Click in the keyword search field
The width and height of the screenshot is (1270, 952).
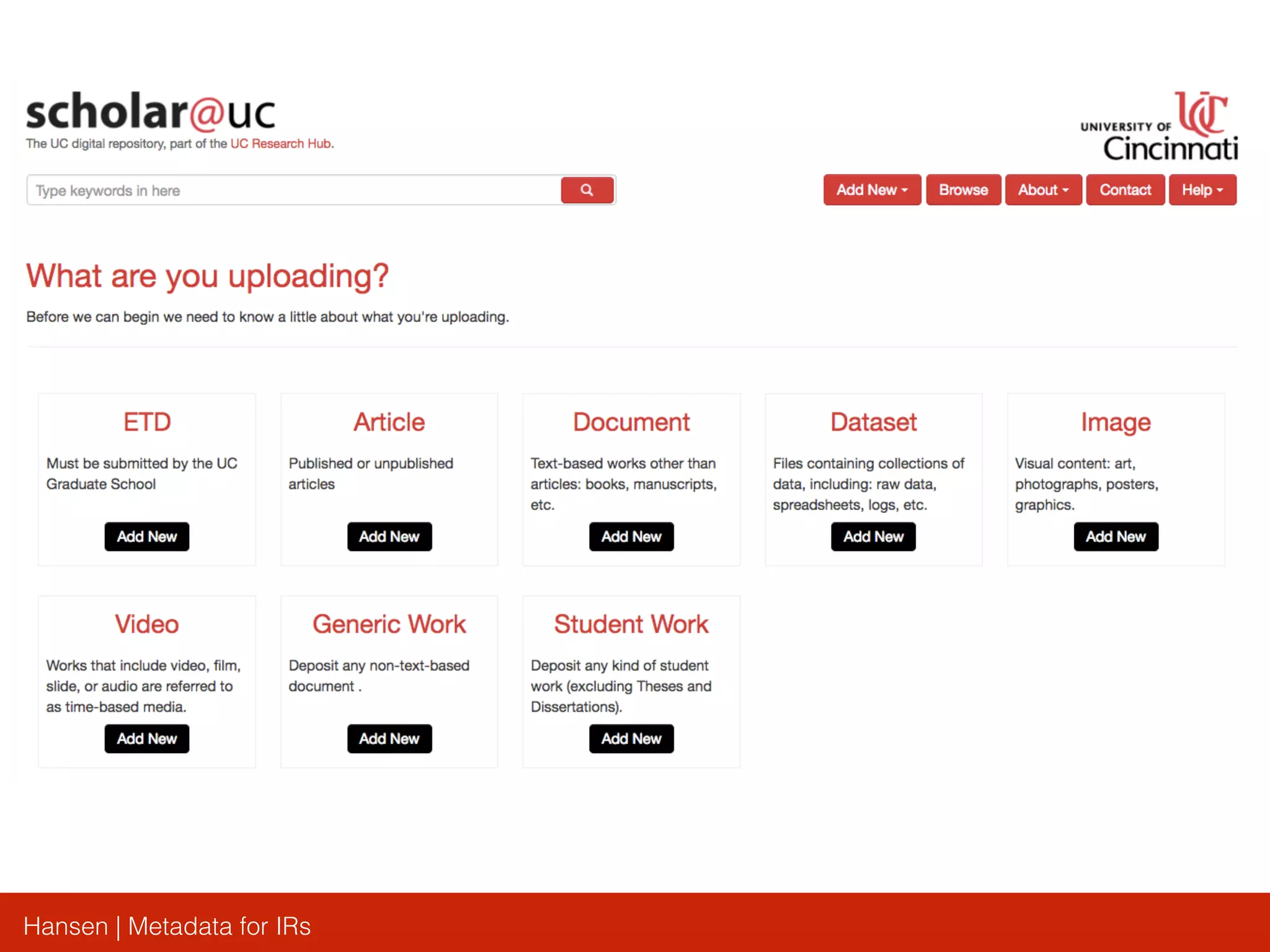(x=293, y=190)
